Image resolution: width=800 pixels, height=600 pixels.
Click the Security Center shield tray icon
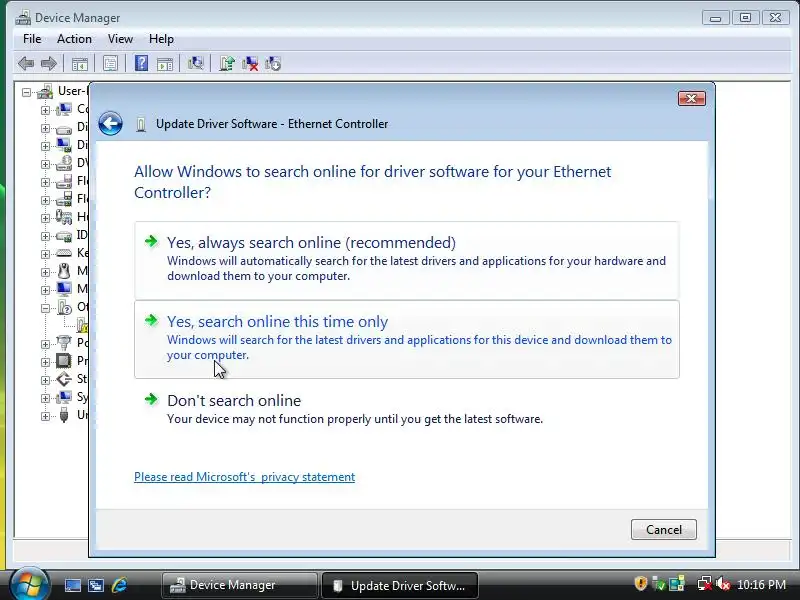click(x=640, y=583)
